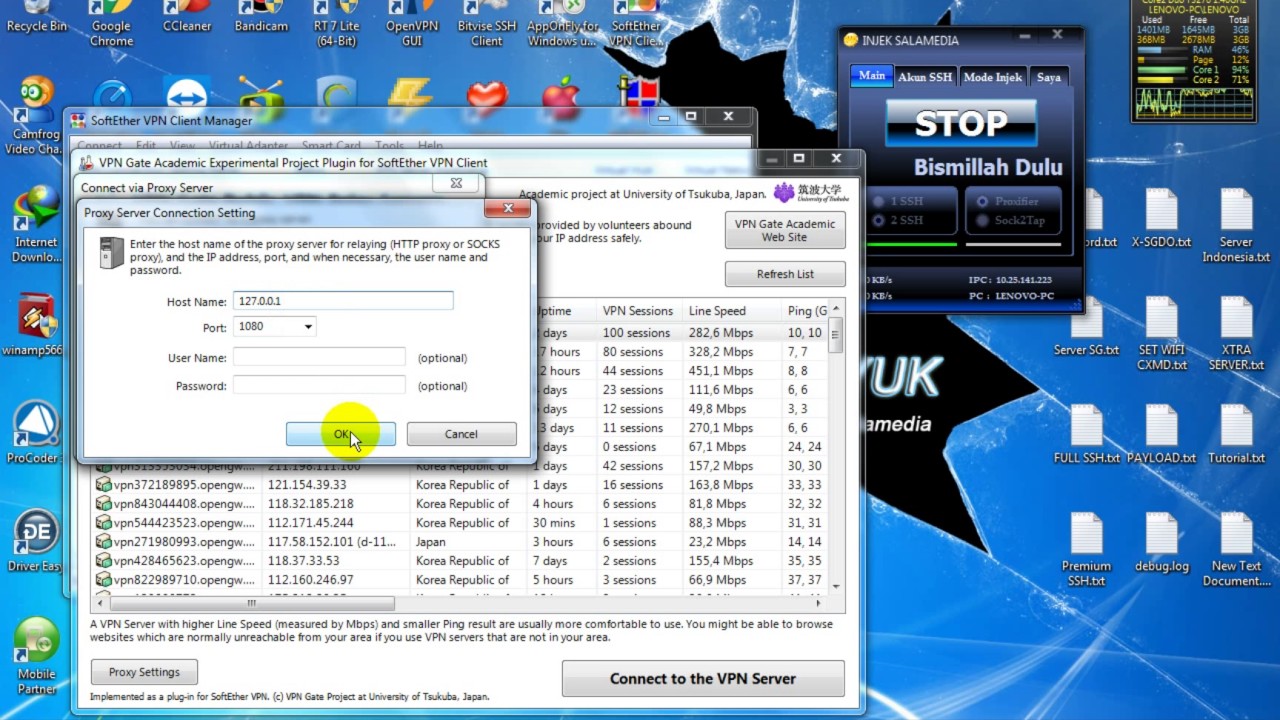Sort servers by the VPN Sessions column
Screen dimensions: 1280x720
pos(638,311)
